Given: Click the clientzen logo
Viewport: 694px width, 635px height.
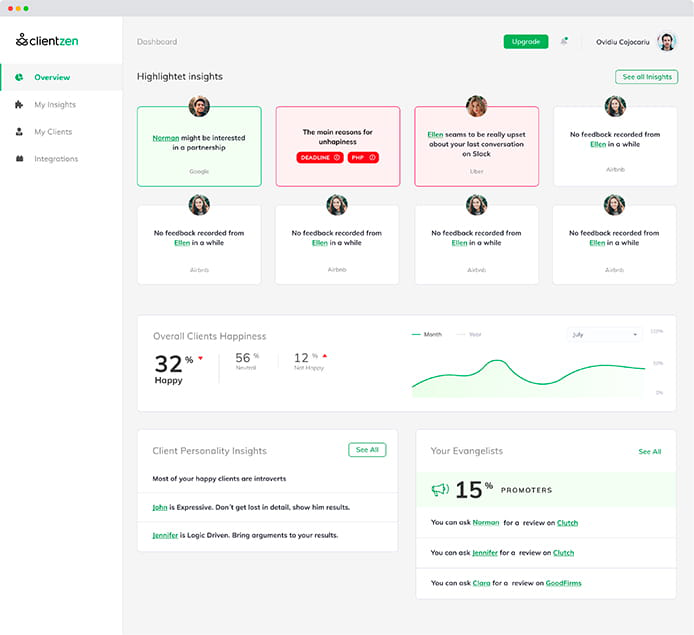Looking at the screenshot, I should pos(47,41).
